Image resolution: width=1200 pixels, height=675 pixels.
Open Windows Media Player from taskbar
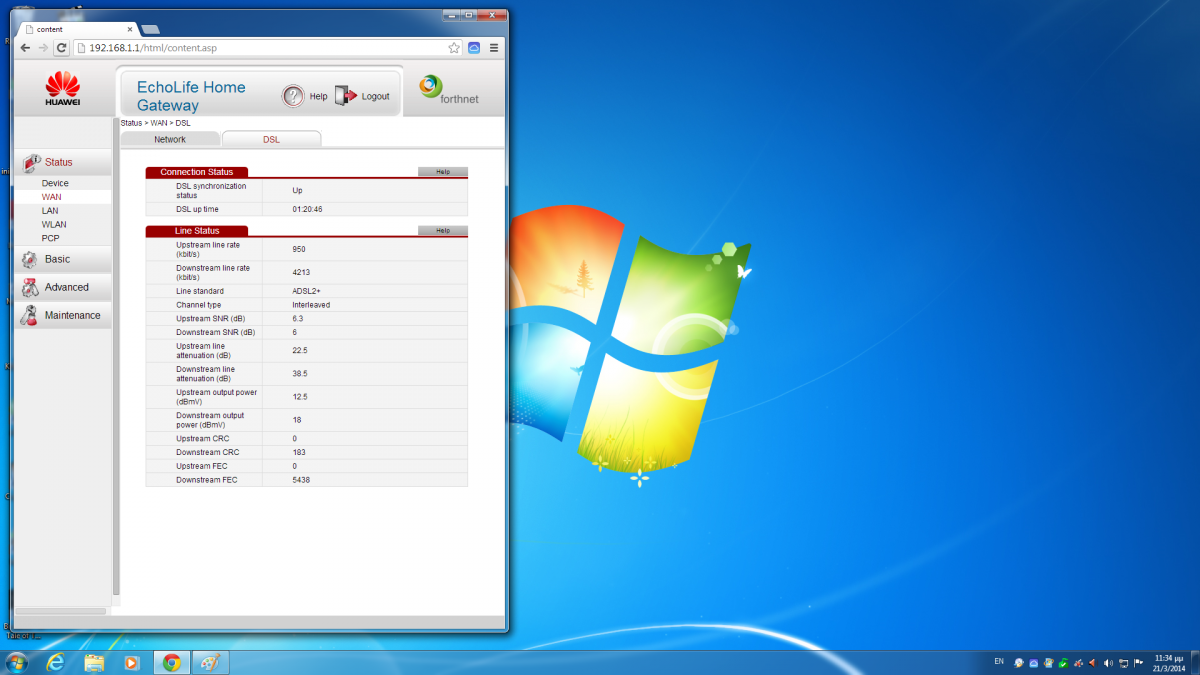click(x=131, y=662)
